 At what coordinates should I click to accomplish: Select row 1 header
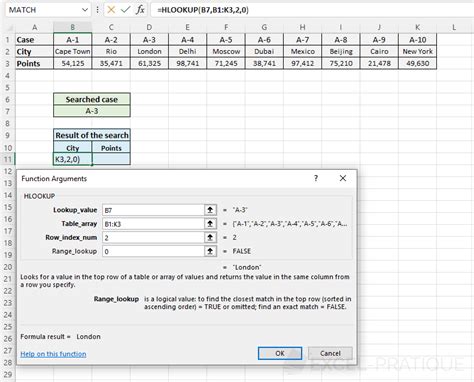[7, 40]
